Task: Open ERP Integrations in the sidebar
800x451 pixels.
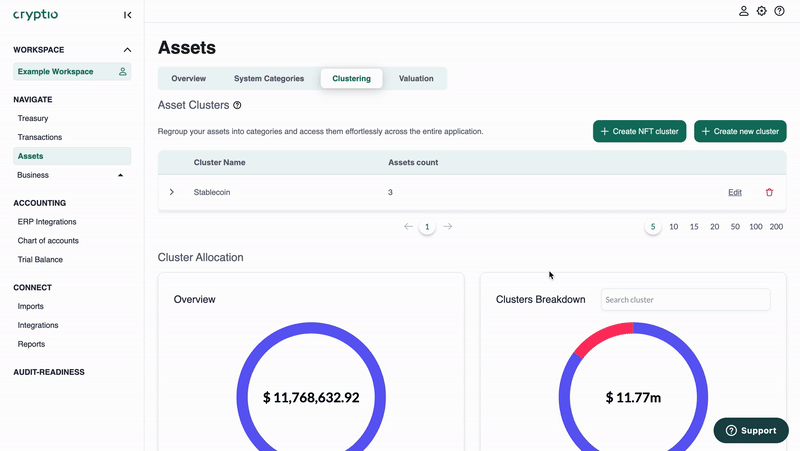Action: click(x=47, y=222)
